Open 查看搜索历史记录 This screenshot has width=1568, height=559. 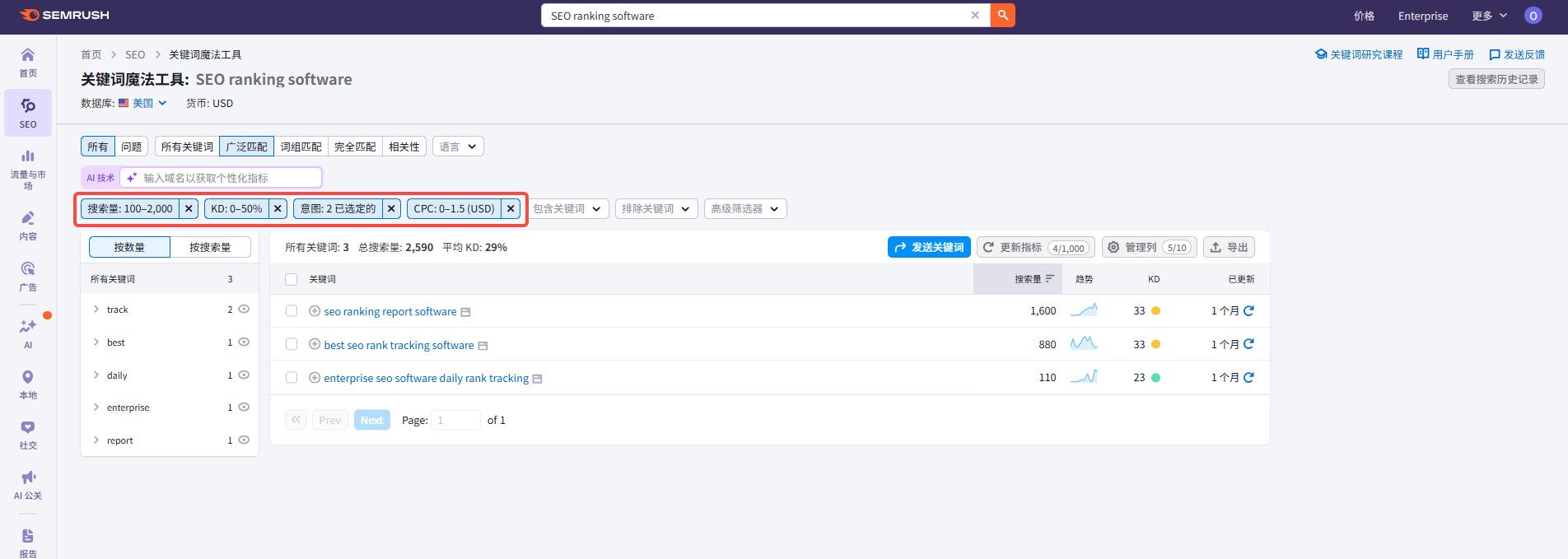tap(1496, 79)
